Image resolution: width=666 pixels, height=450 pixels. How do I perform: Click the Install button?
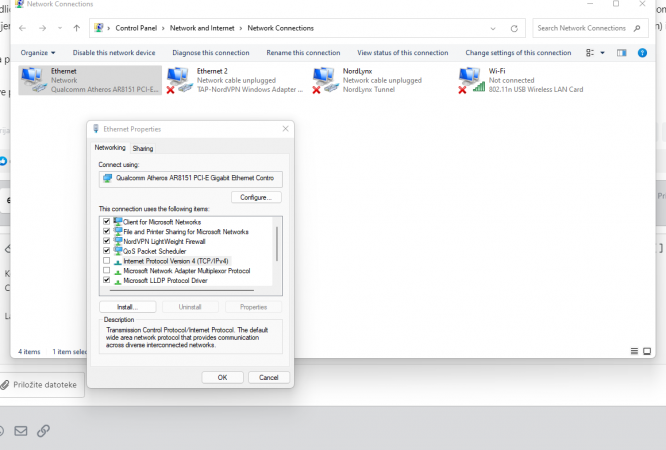127,307
